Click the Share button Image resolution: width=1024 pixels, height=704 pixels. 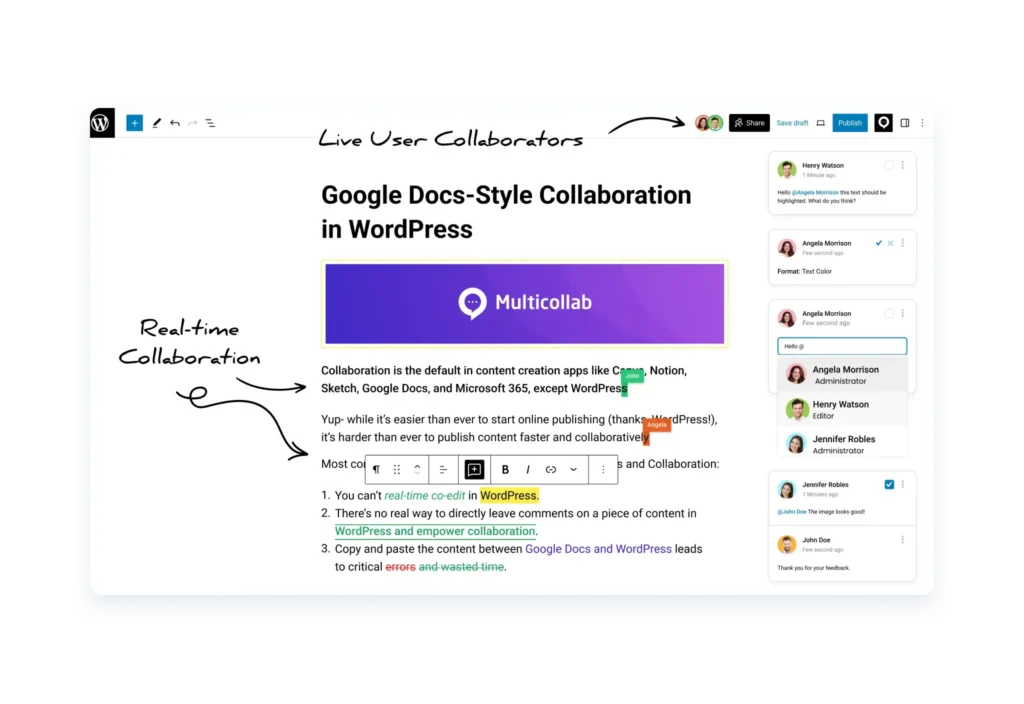[749, 123]
